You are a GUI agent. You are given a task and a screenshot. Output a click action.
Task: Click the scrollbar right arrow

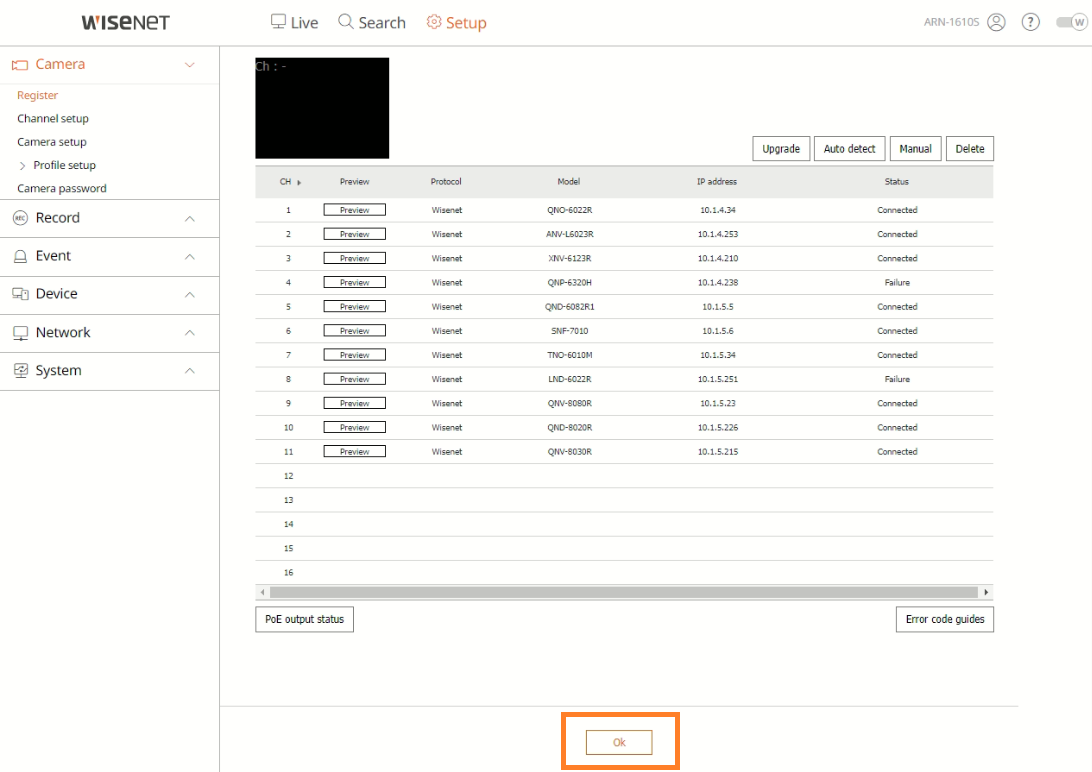[x=986, y=592]
